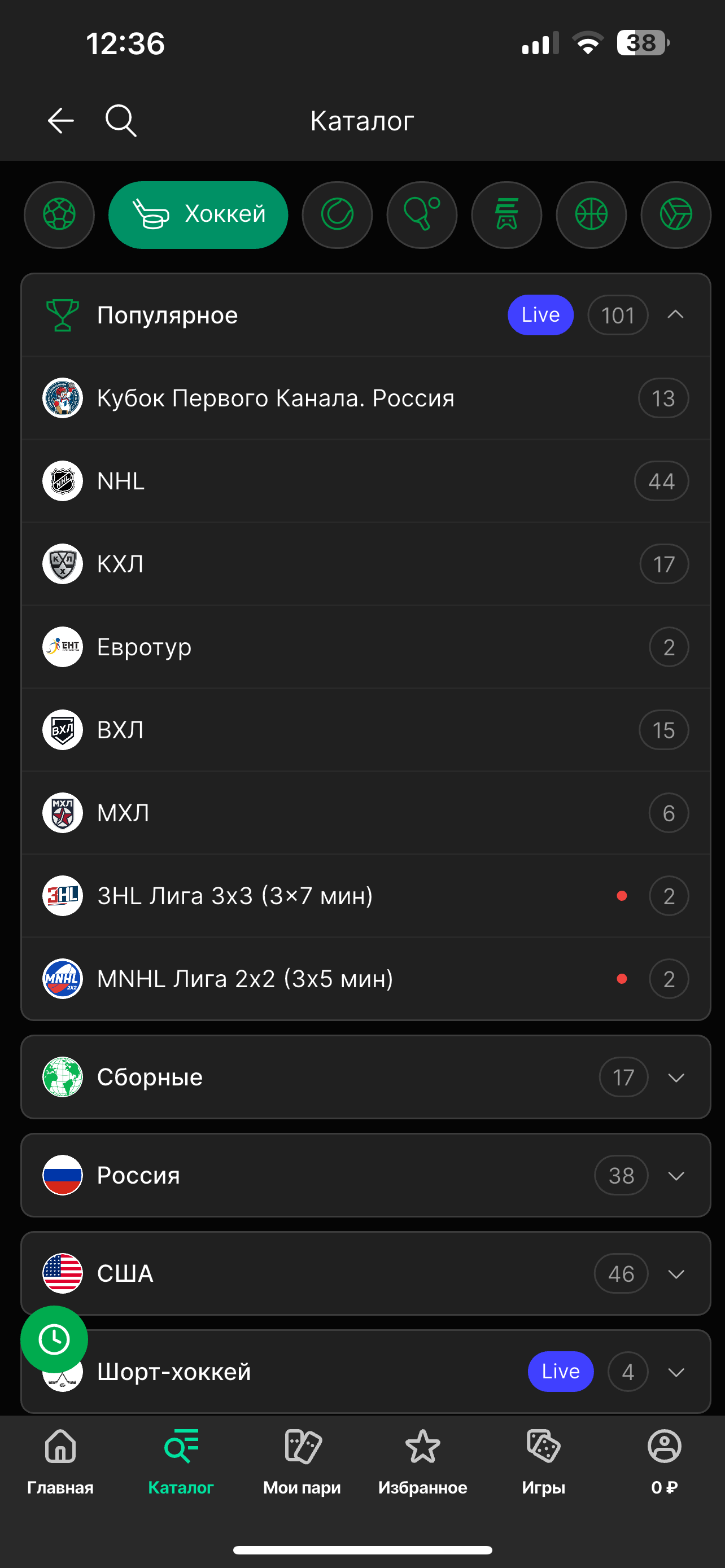Tap the green floating clock button
Screen dimensions: 725x1568
point(54,1339)
